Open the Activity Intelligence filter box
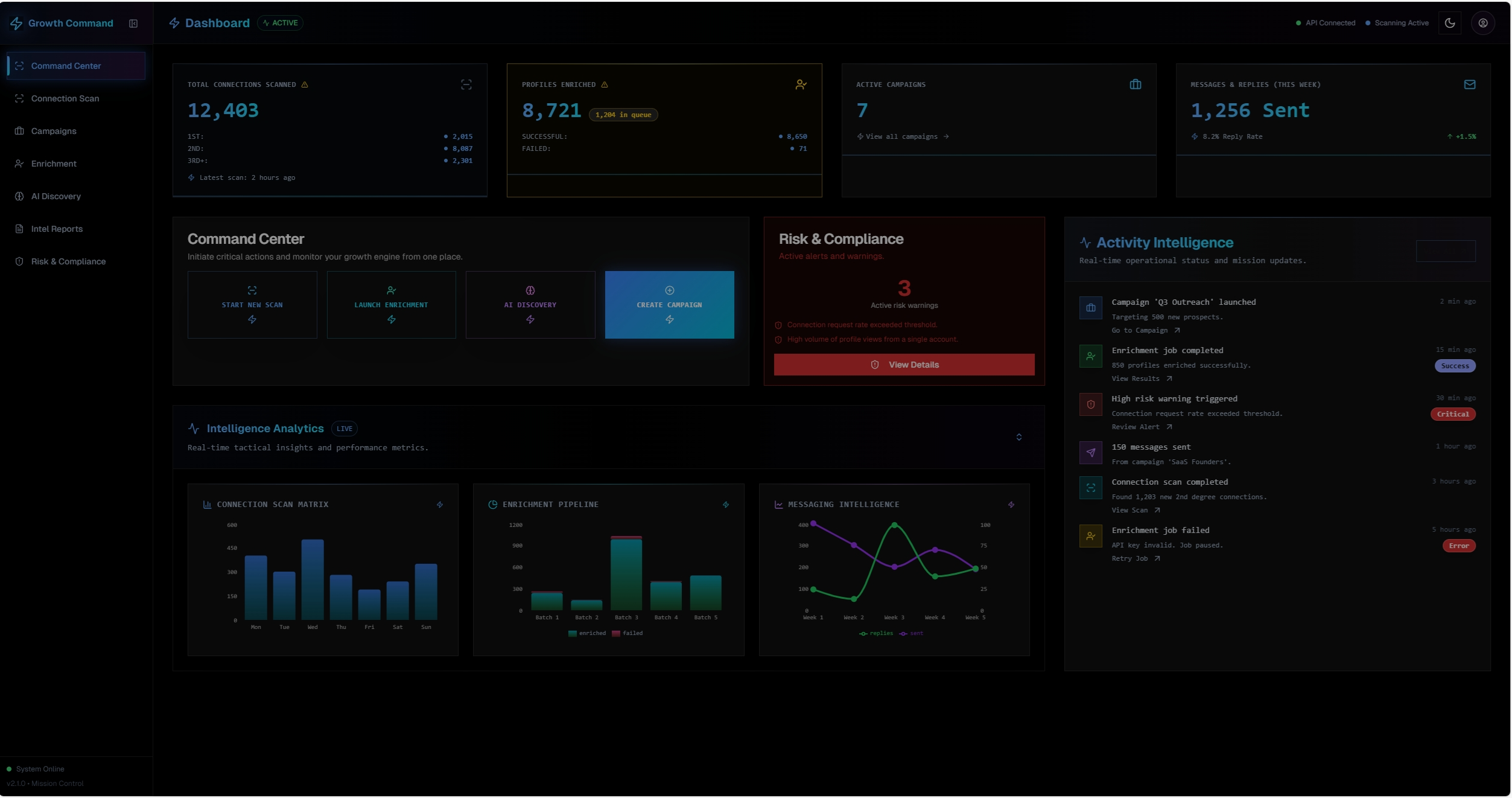The height and width of the screenshot is (798, 1512). 1445,251
